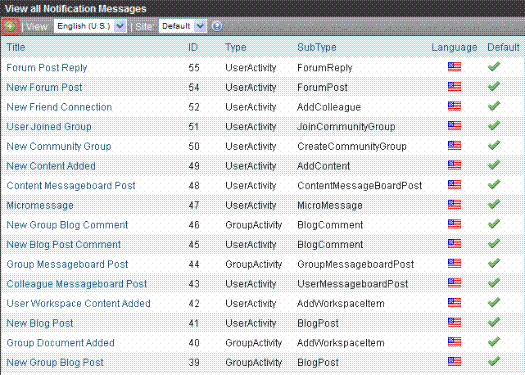Click the SubType column header
525x375 pixels.
point(317,47)
